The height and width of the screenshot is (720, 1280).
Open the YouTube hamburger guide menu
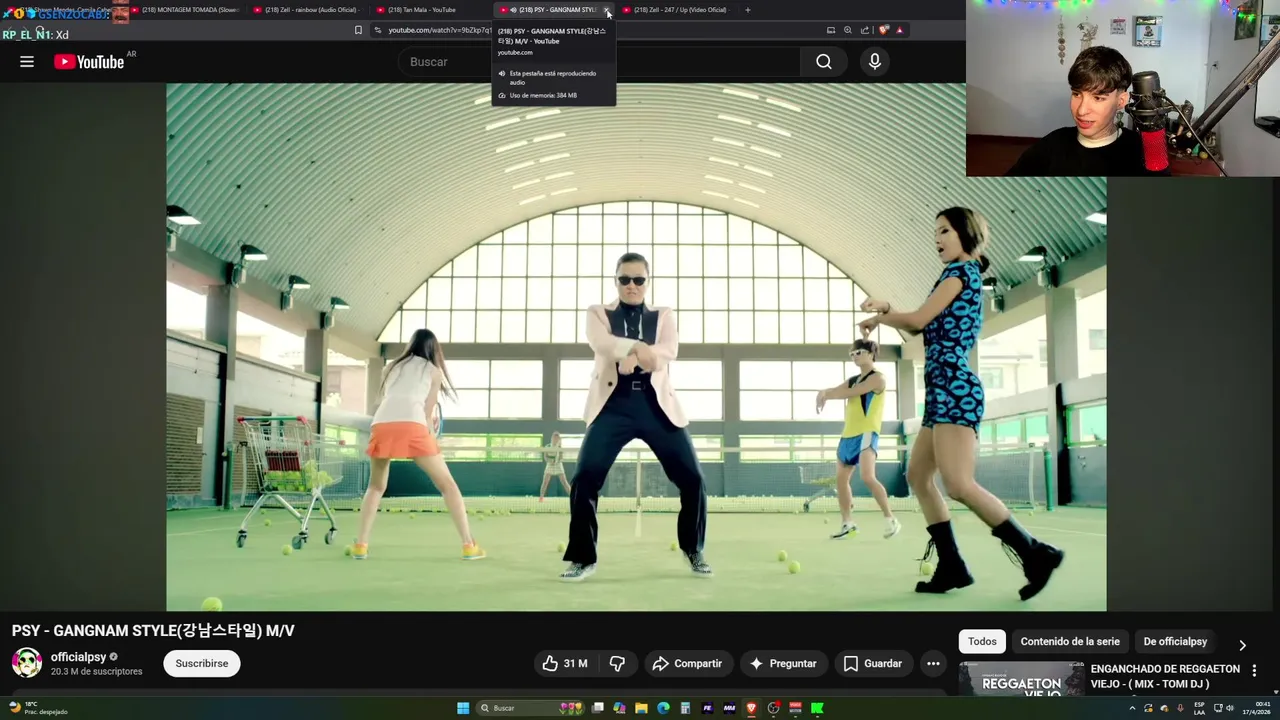pos(27,62)
